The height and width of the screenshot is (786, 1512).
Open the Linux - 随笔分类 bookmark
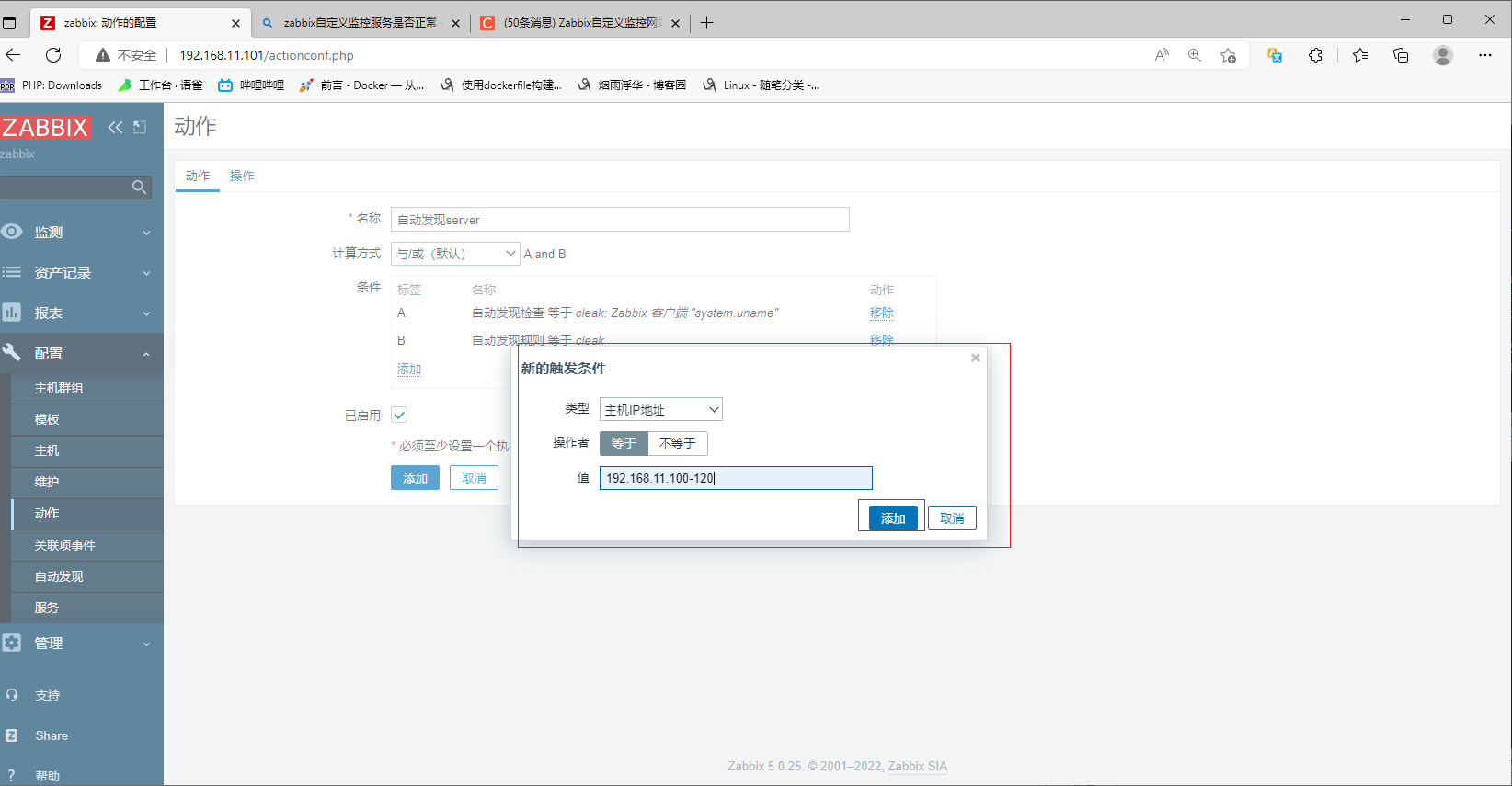[x=762, y=85]
